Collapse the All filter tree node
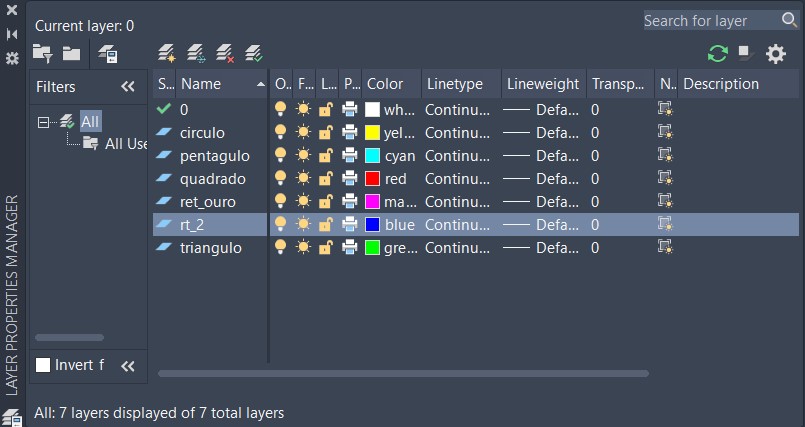The height and width of the screenshot is (427, 805). pos(43,122)
